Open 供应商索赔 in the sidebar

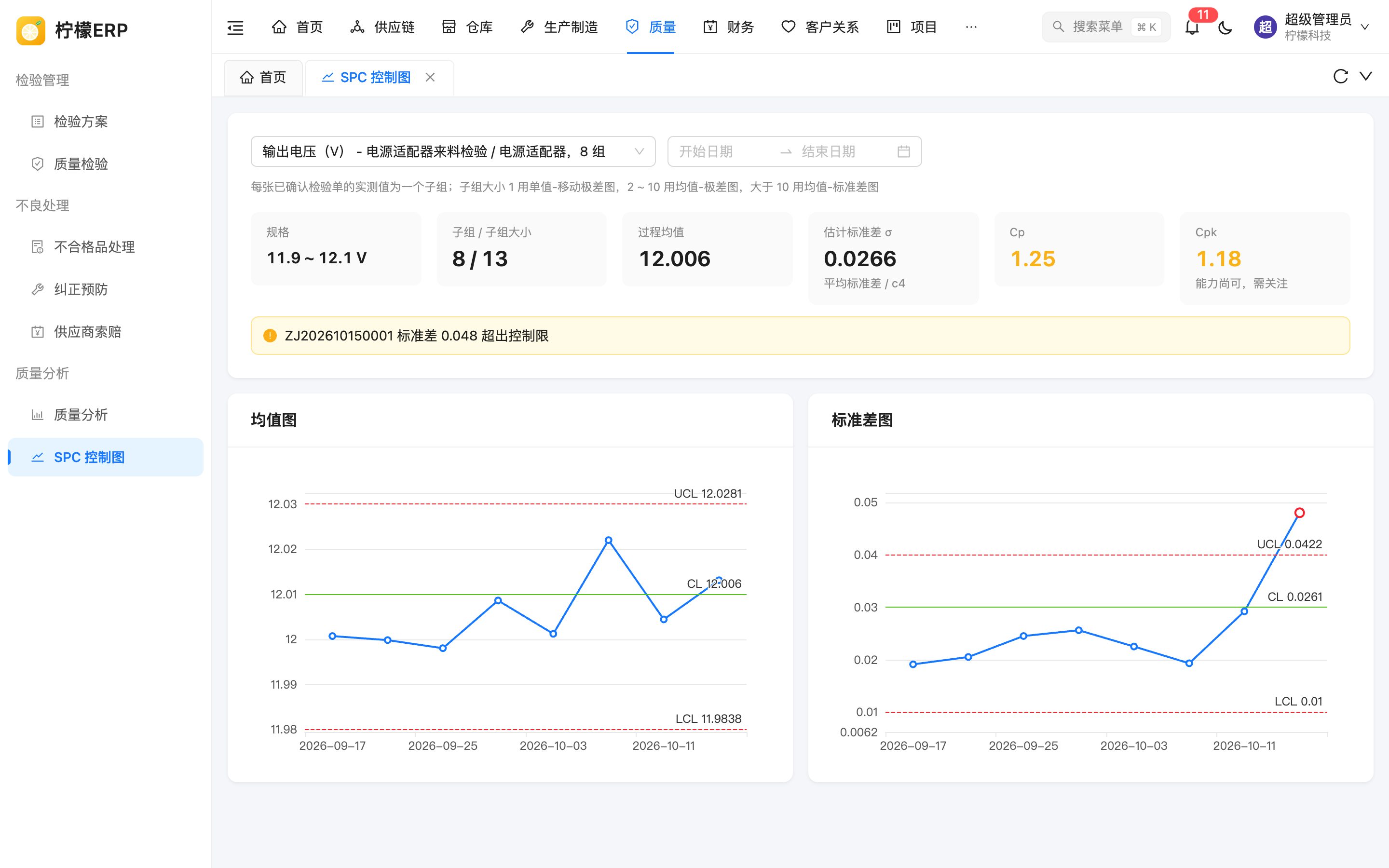click(x=106, y=332)
